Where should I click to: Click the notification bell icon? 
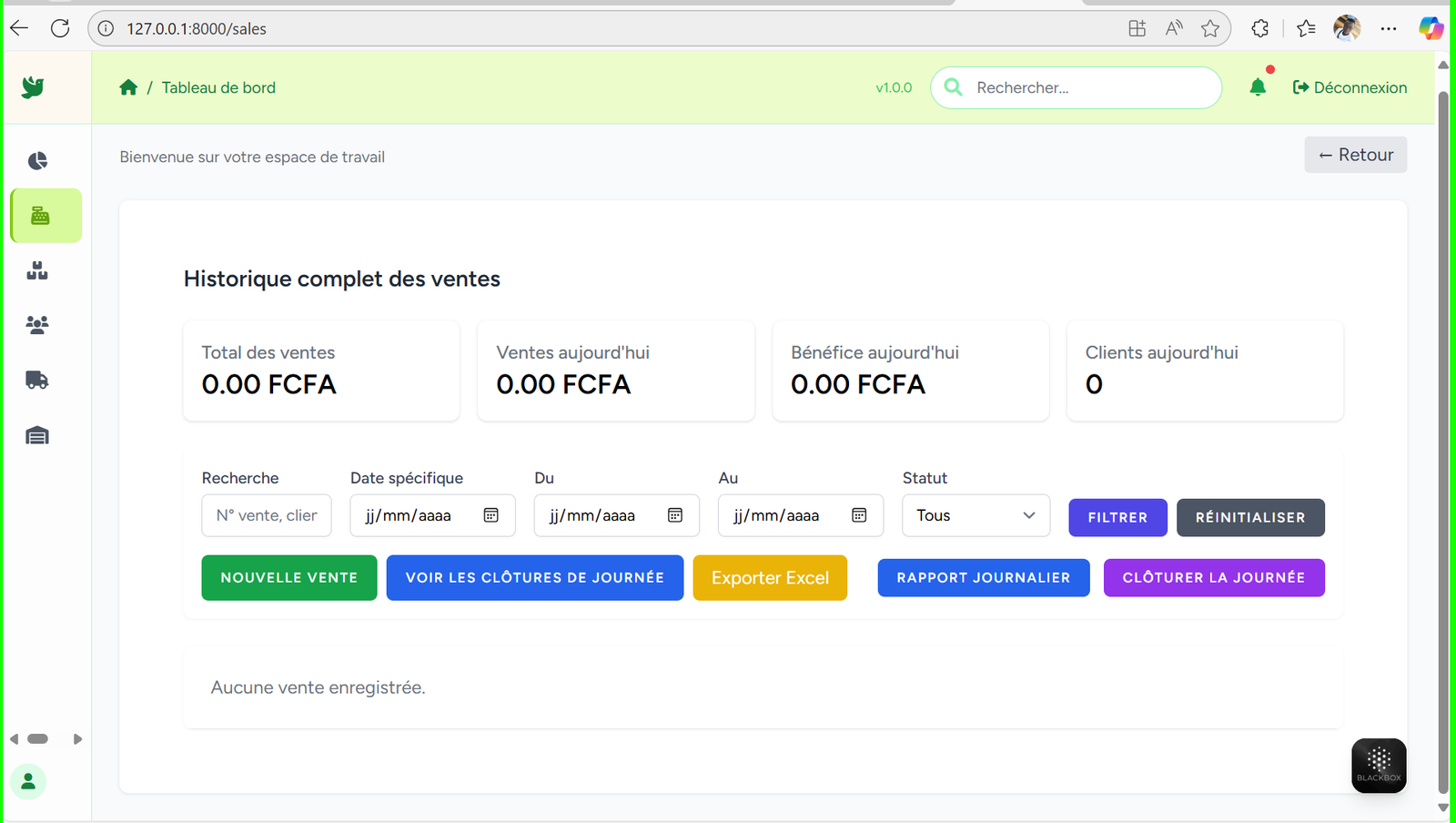pos(1258,87)
